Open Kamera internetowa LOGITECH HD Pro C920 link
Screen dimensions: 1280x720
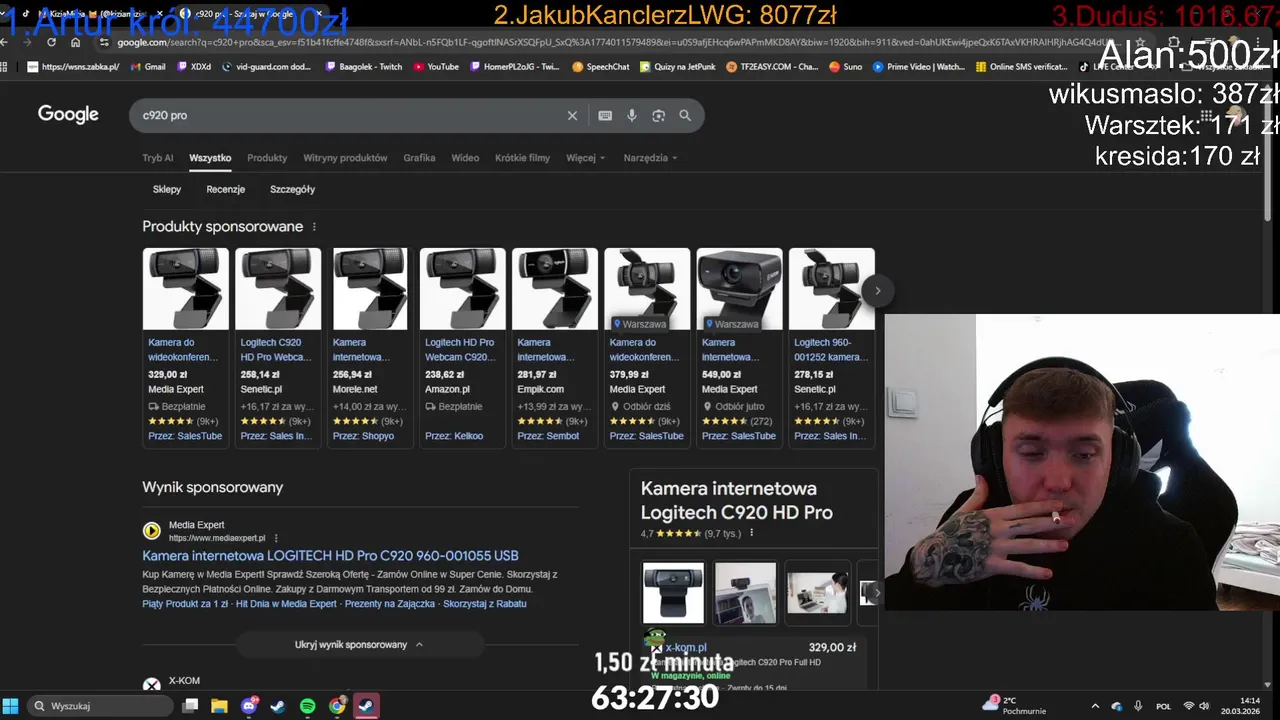[x=330, y=556]
